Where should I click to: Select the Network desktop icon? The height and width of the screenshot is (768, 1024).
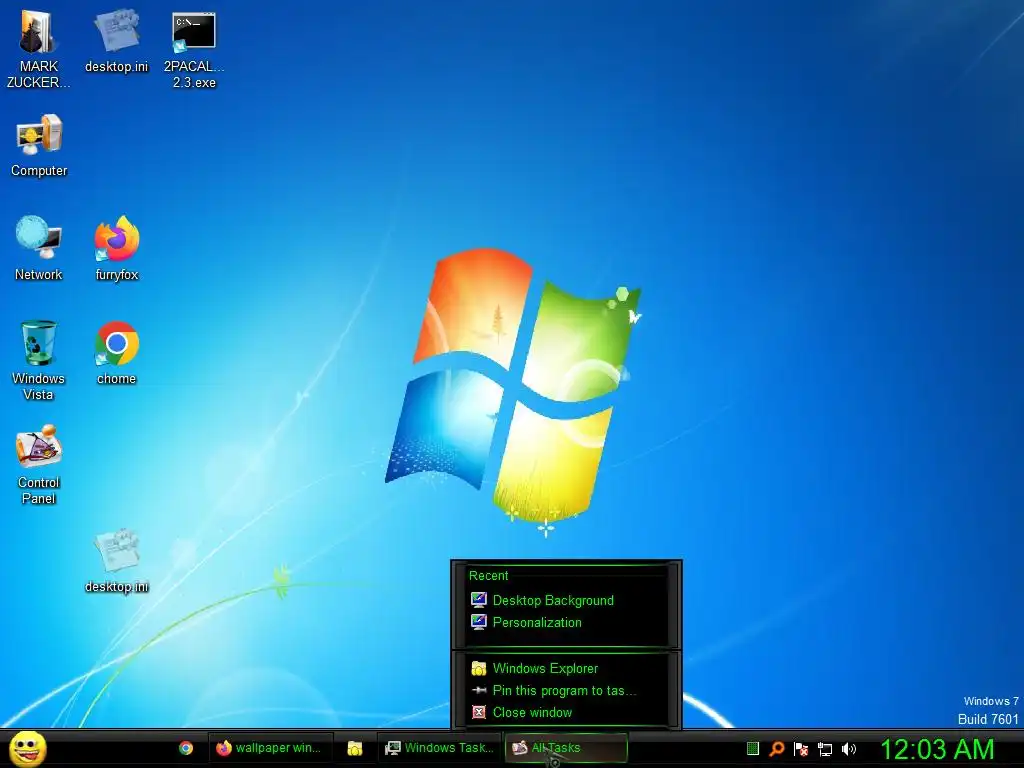(x=39, y=249)
